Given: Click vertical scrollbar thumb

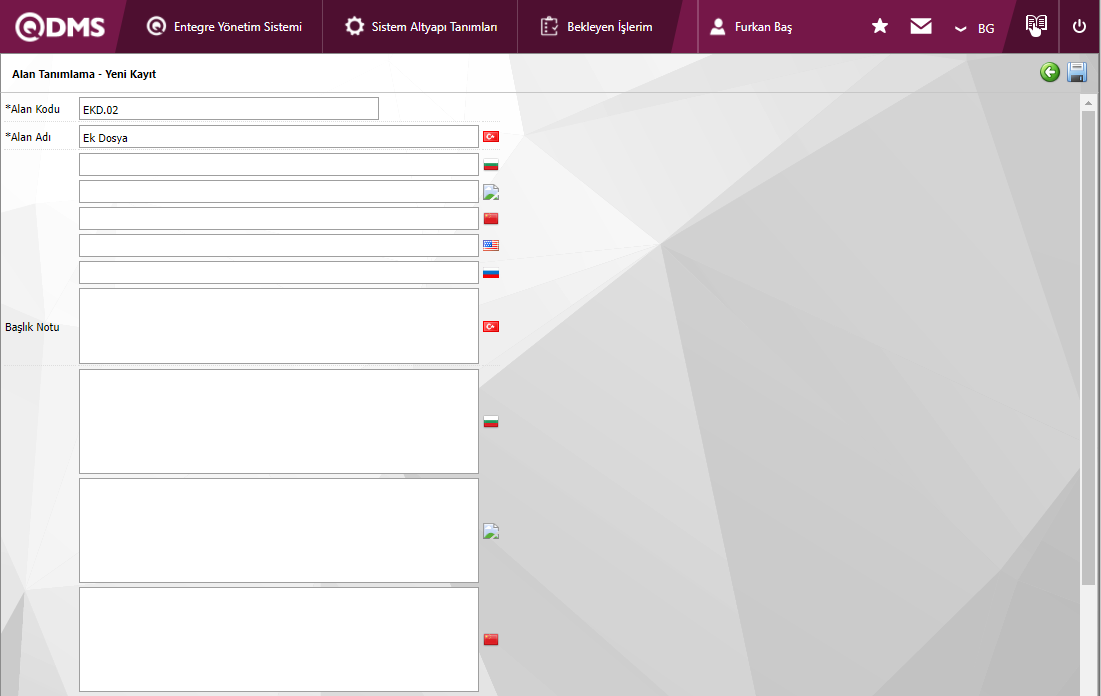Looking at the screenshot, I should tap(1088, 348).
